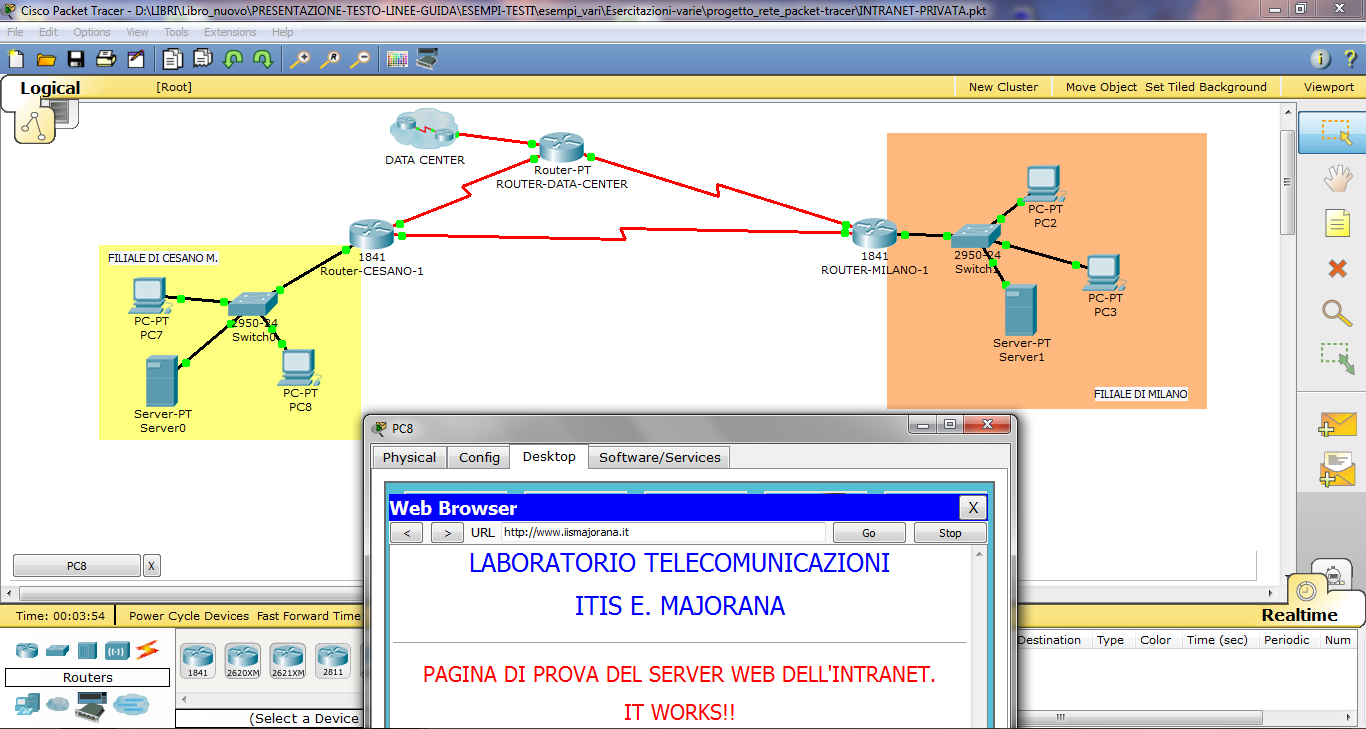Add a complex PDU open envelope

tap(1338, 470)
